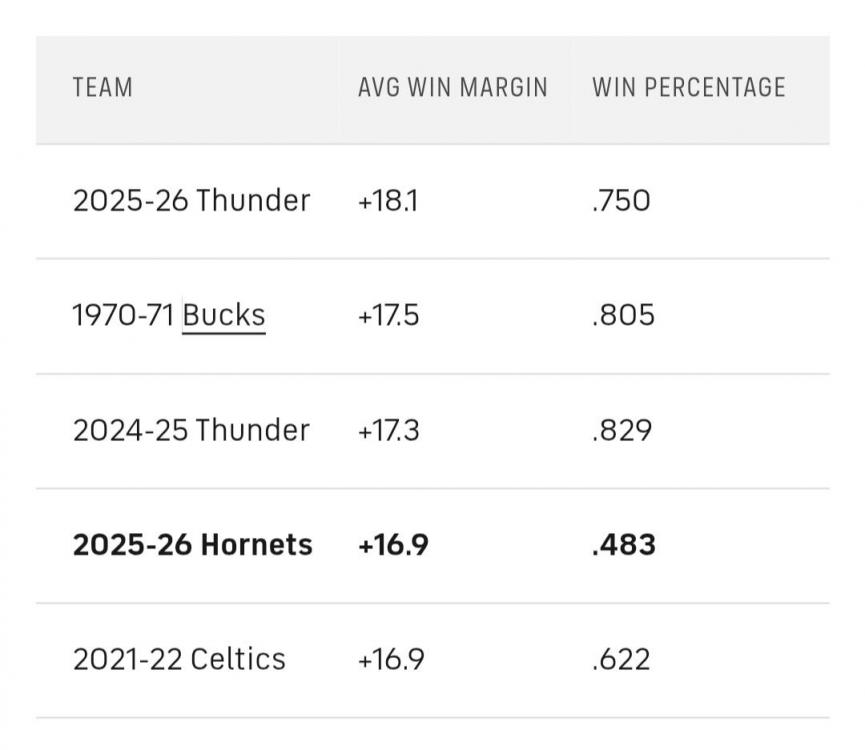Click the +17.5 average win margin value

tap(388, 316)
